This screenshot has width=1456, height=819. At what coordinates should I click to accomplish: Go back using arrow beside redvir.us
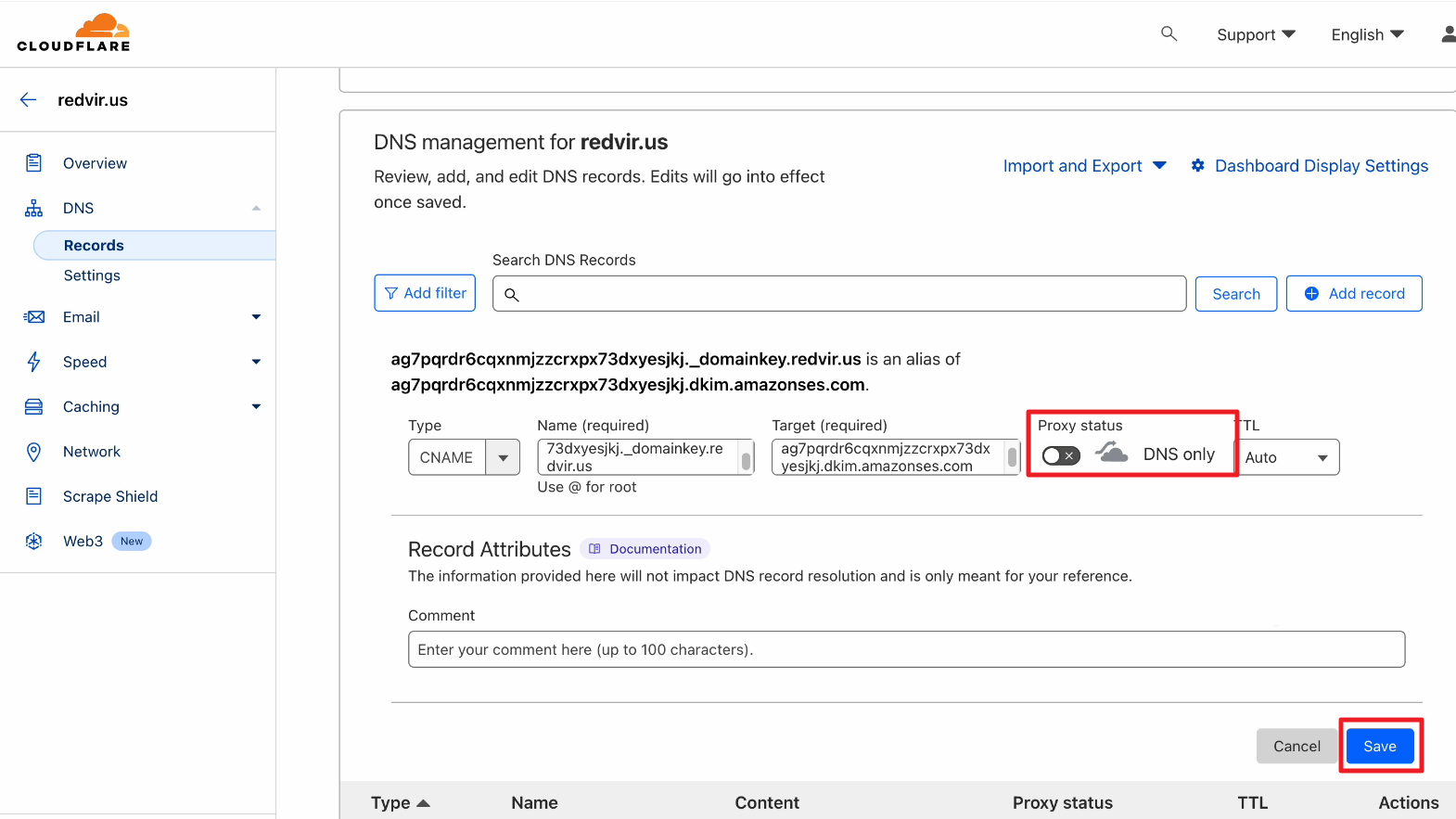(x=29, y=100)
